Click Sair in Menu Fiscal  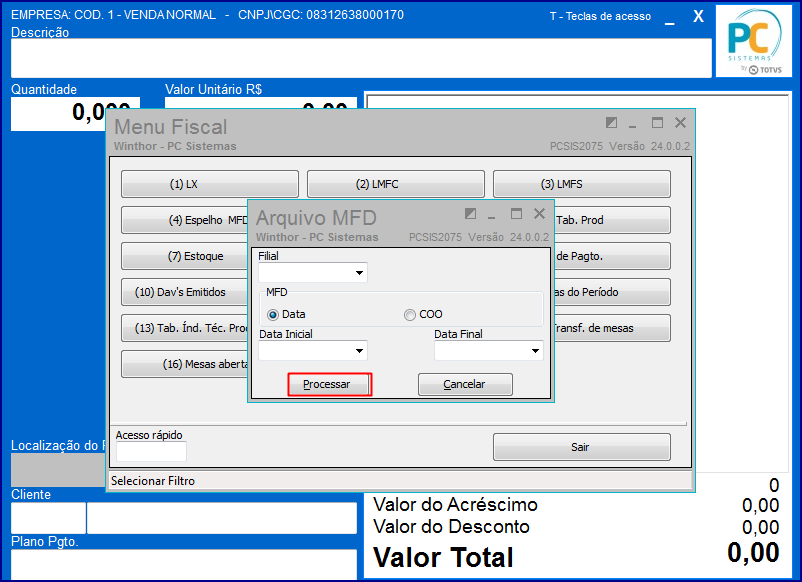click(582, 447)
